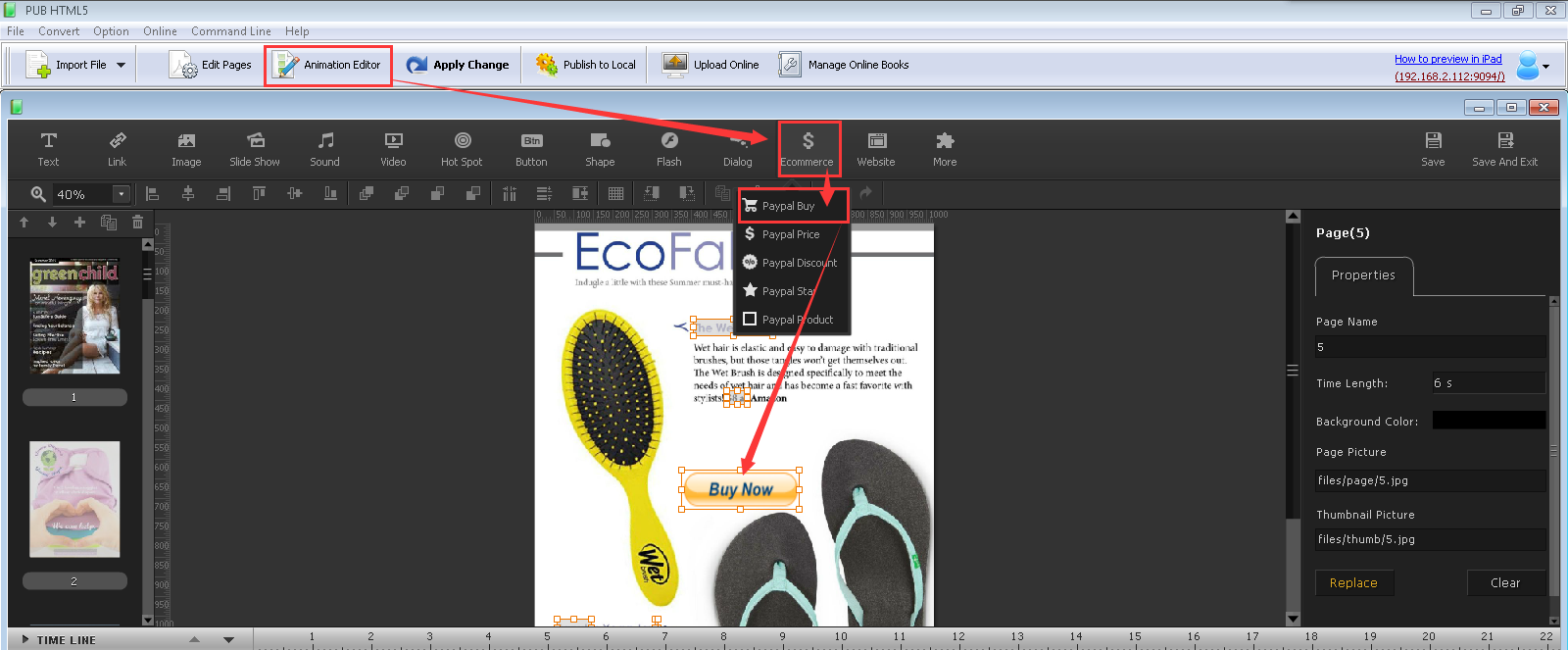This screenshot has width=1568, height=650.
Task: Move the selected page up
Action: coord(24,223)
